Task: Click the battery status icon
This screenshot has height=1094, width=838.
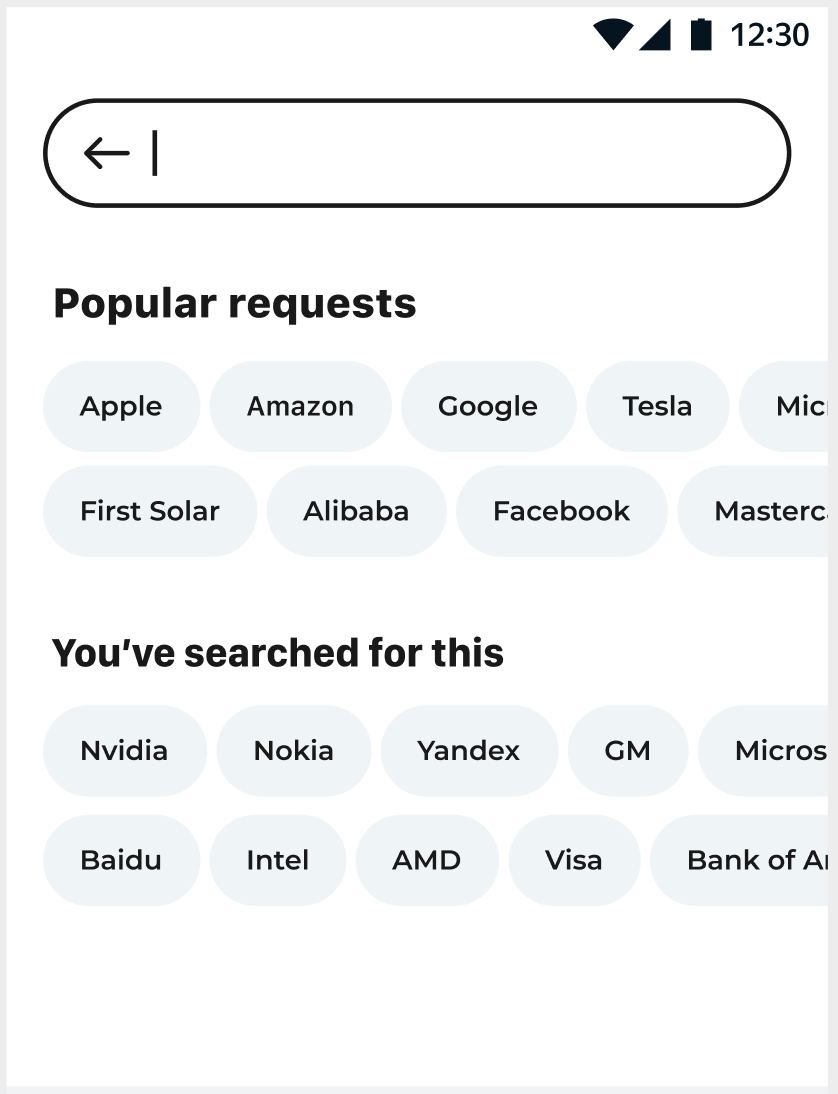Action: click(x=701, y=34)
